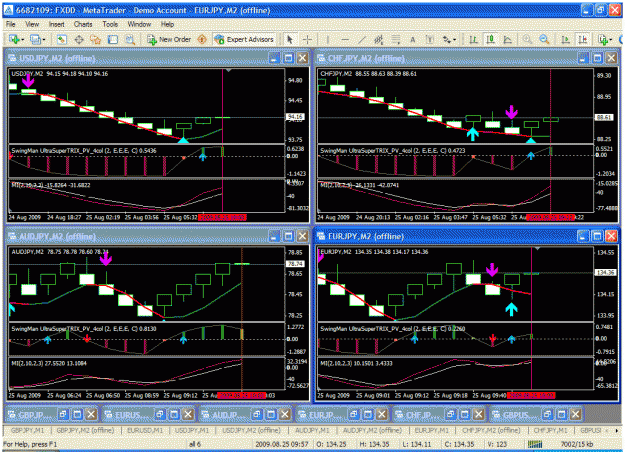This screenshot has height=452, width=625.
Task: Restore the minimized GBPJP chart window
Action: coord(63,415)
